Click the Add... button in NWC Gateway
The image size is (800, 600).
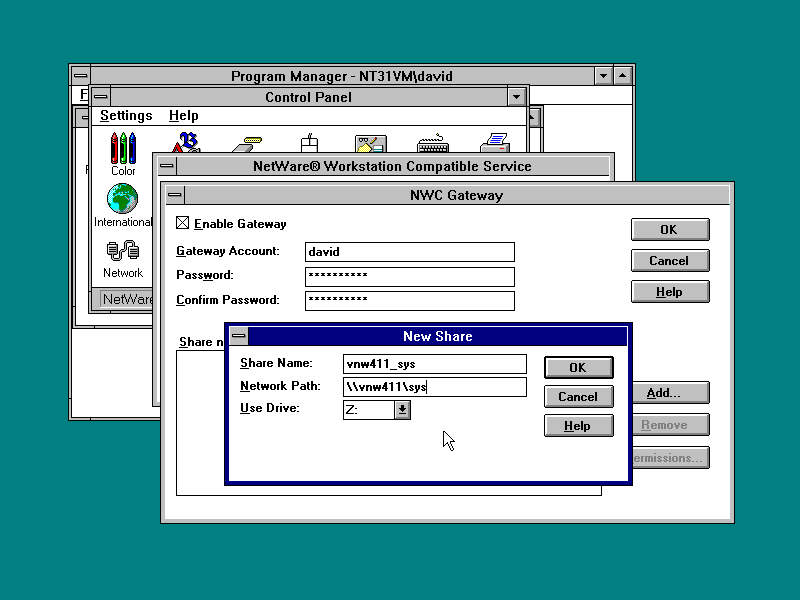click(670, 393)
